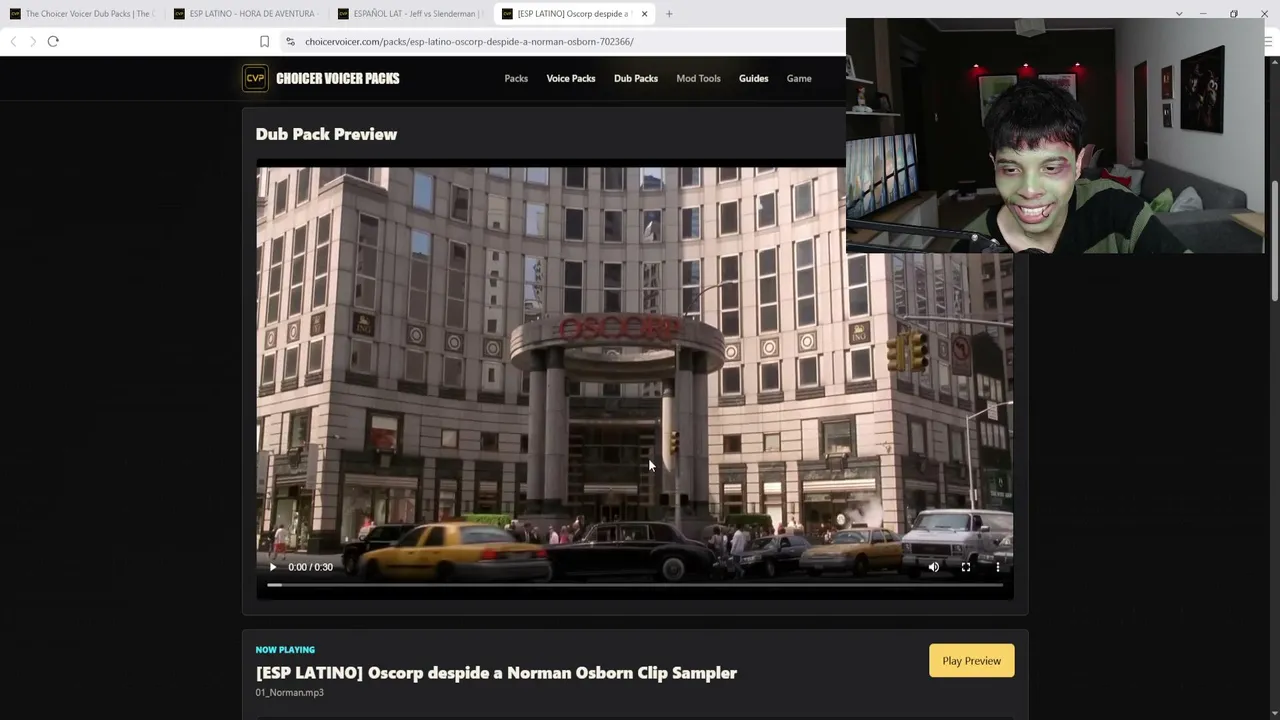
Task: Mute the preview video volume
Action: (934, 567)
